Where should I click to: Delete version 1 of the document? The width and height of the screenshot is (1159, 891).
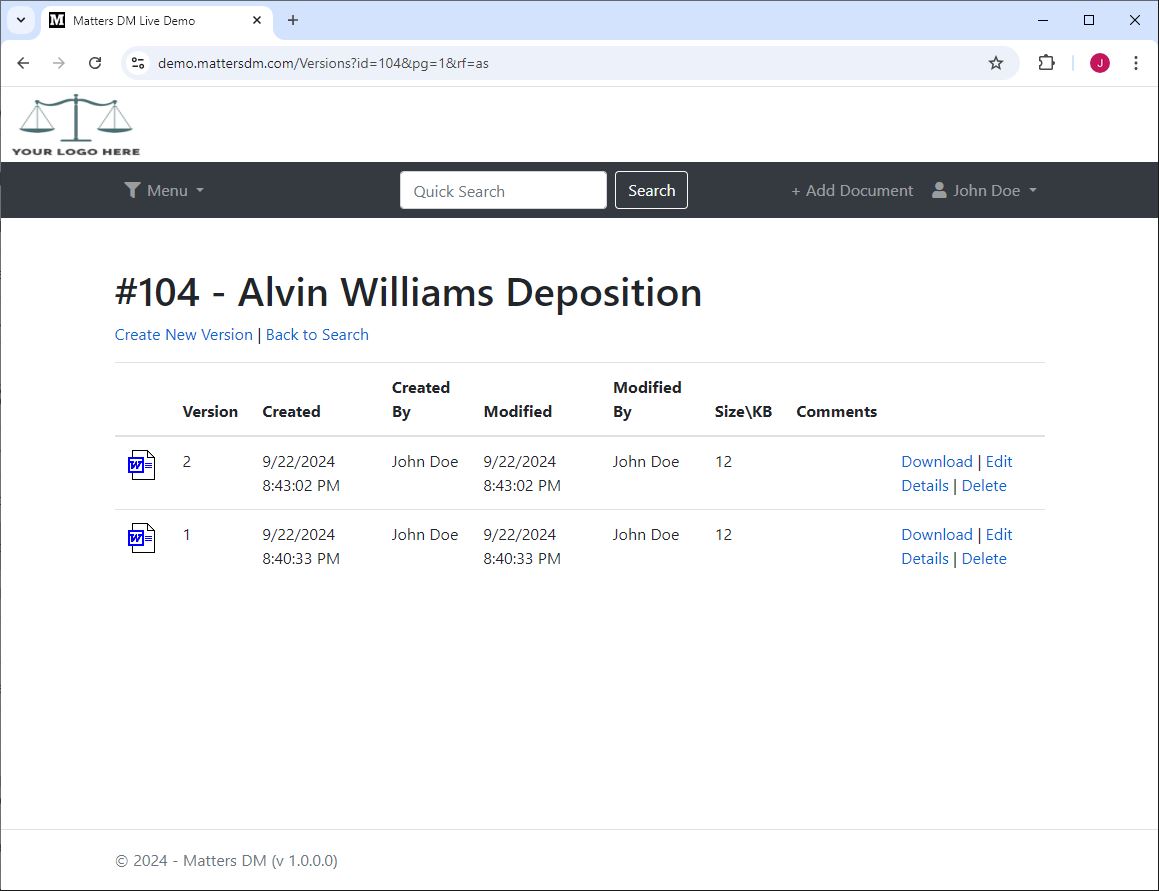pyautogui.click(x=984, y=559)
